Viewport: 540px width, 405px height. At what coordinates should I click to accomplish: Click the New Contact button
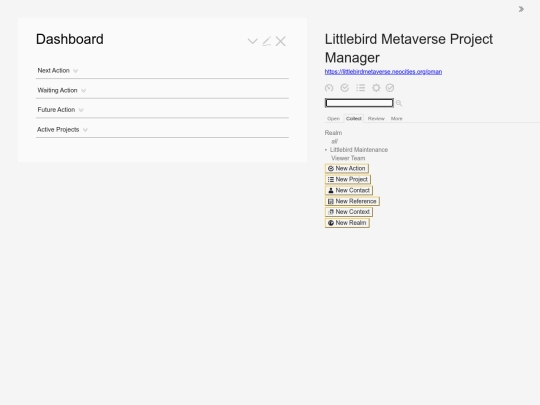pyautogui.click(x=349, y=190)
